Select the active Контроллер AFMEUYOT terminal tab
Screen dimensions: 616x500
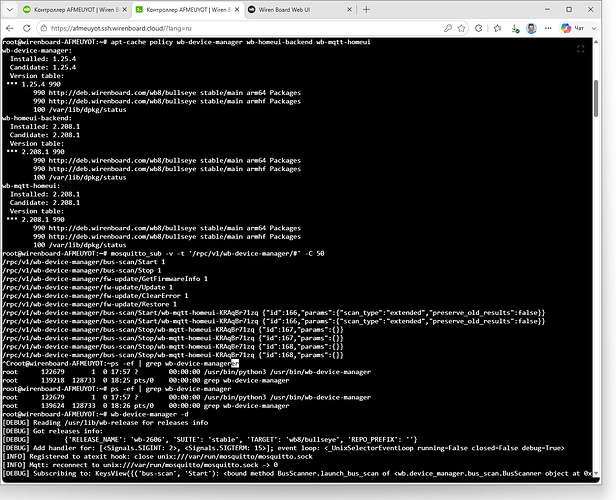click(187, 10)
